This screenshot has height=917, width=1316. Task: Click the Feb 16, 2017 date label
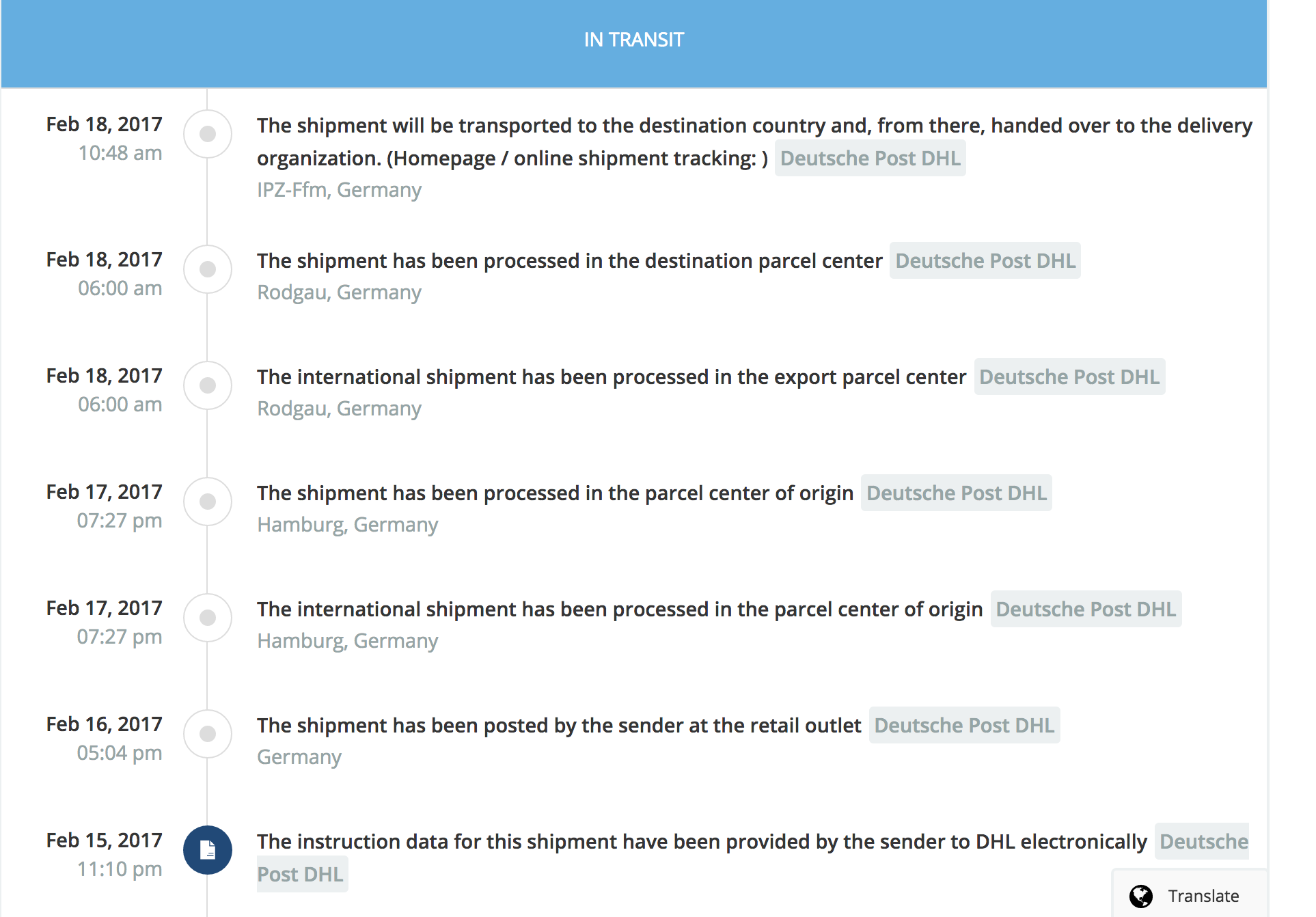tap(104, 724)
